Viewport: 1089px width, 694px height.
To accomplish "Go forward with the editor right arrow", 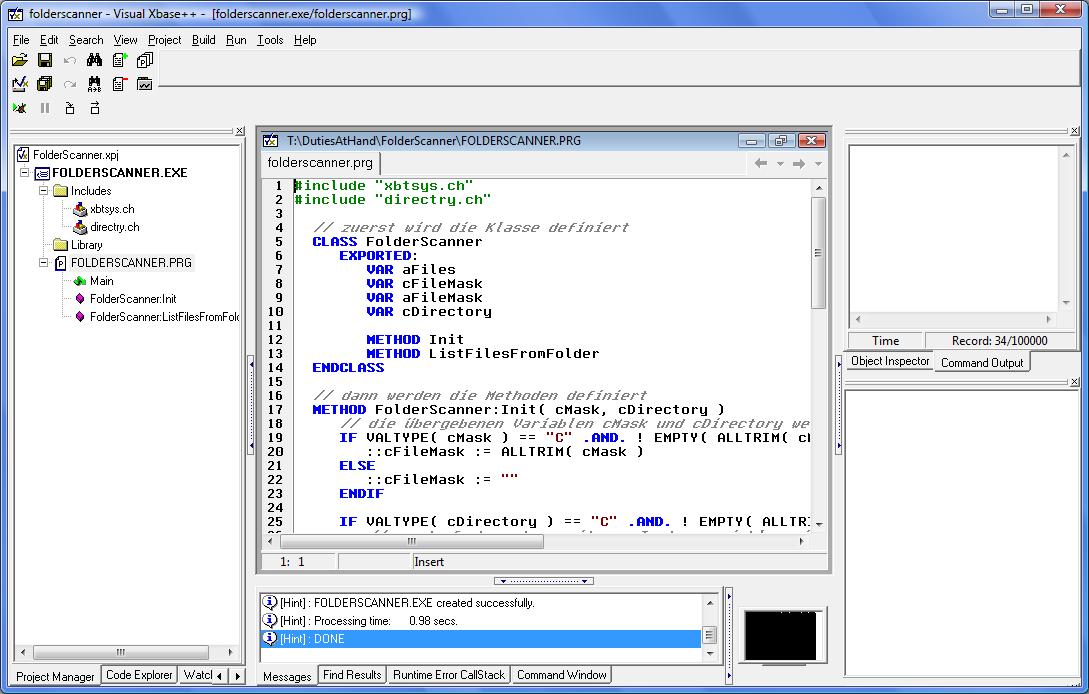I will (x=799, y=163).
